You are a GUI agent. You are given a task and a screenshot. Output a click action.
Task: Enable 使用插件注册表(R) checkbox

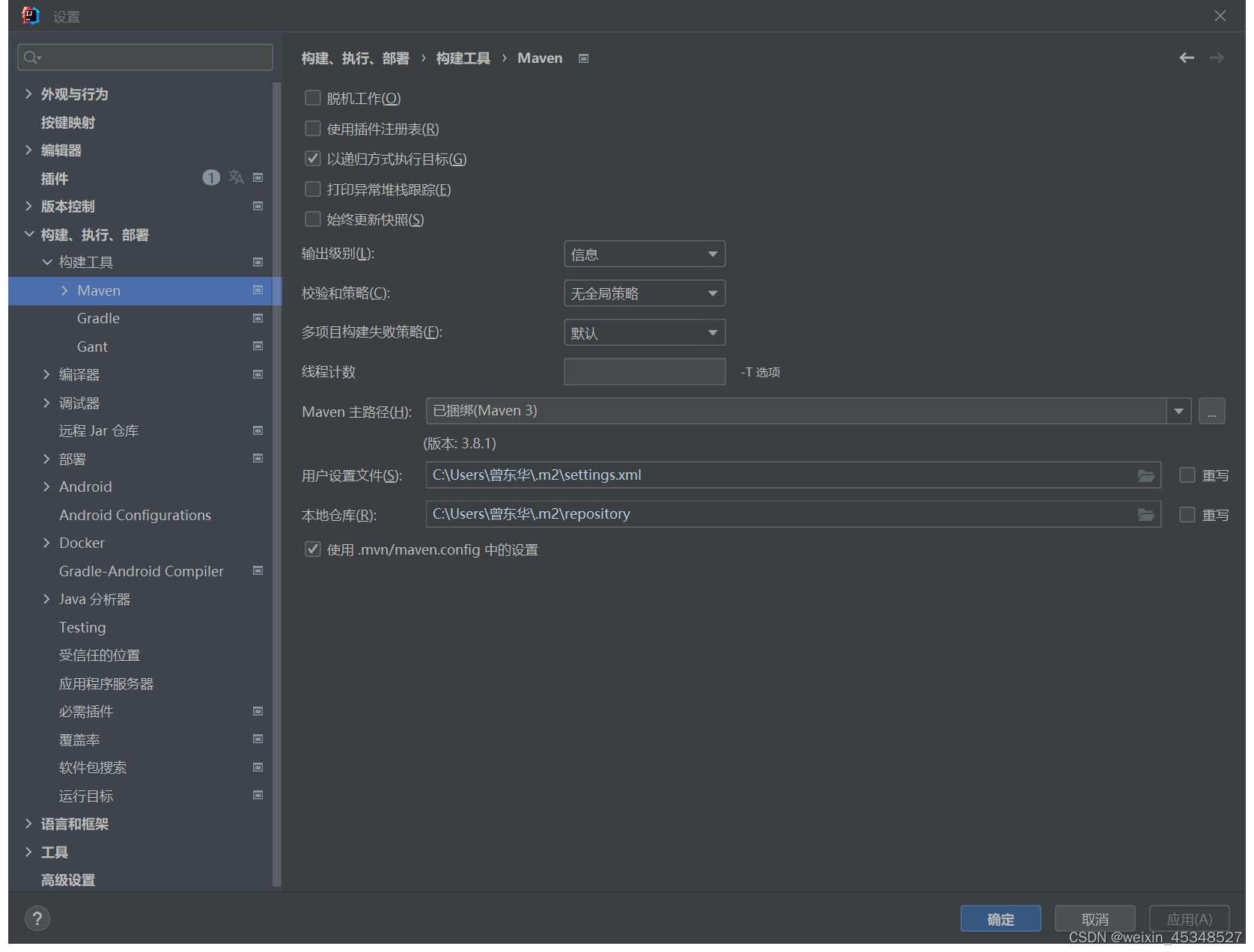click(313, 129)
